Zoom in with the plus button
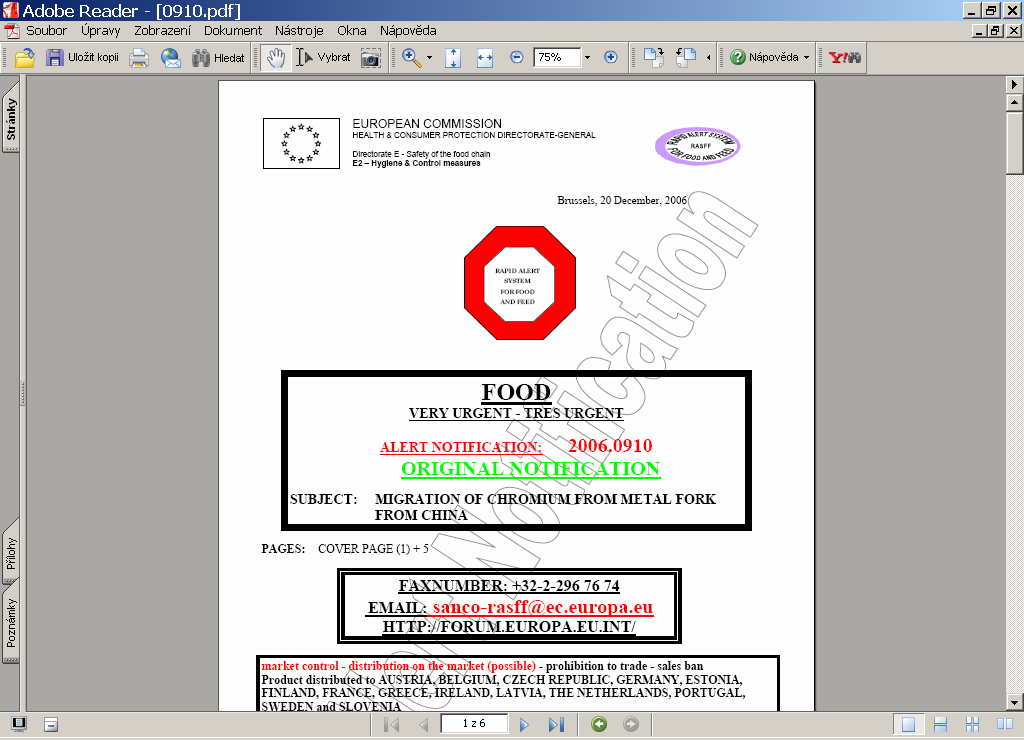Screen dimensions: 1024x740 point(611,57)
